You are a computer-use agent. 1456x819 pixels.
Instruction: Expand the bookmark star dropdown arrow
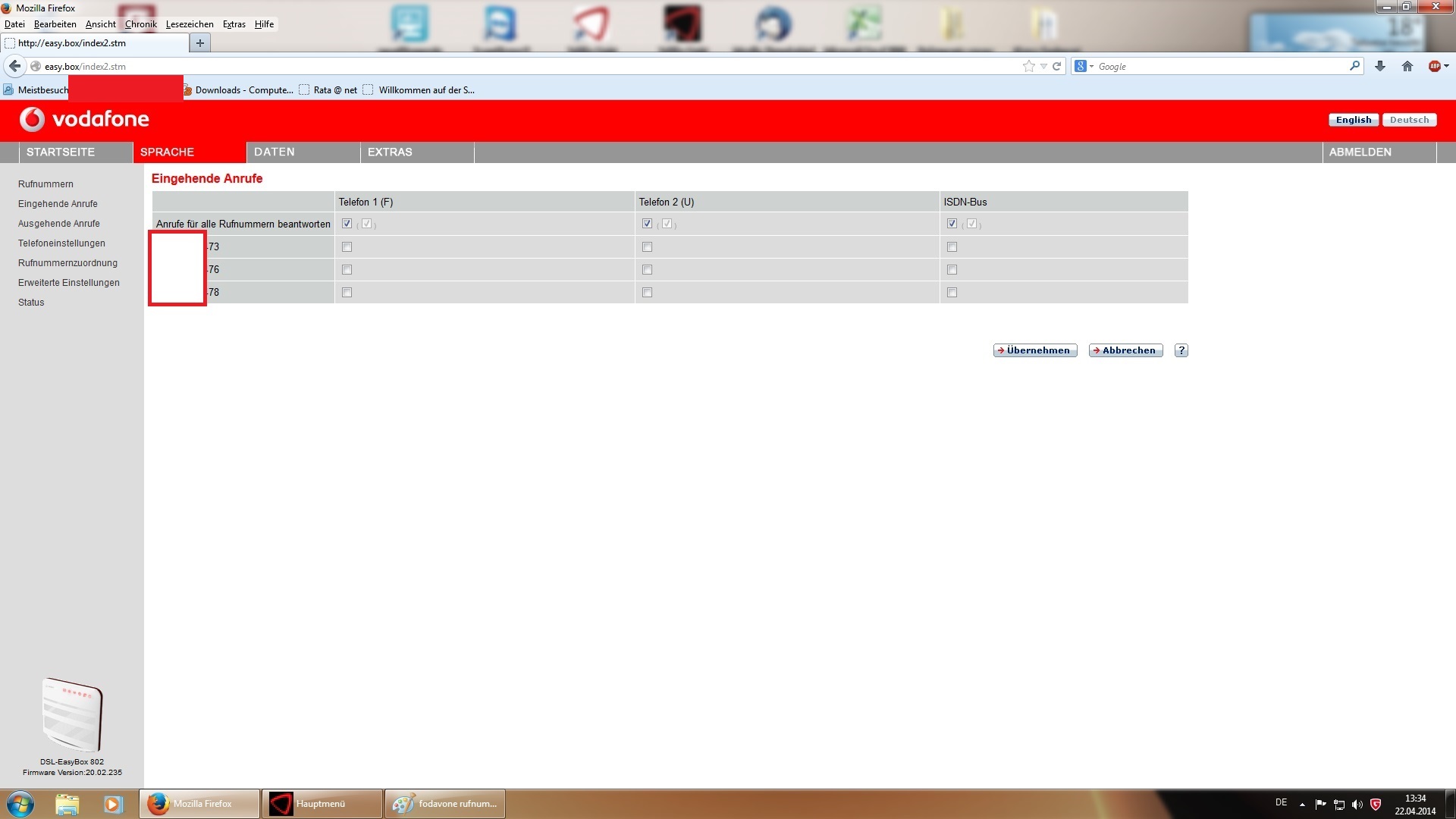click(1043, 67)
